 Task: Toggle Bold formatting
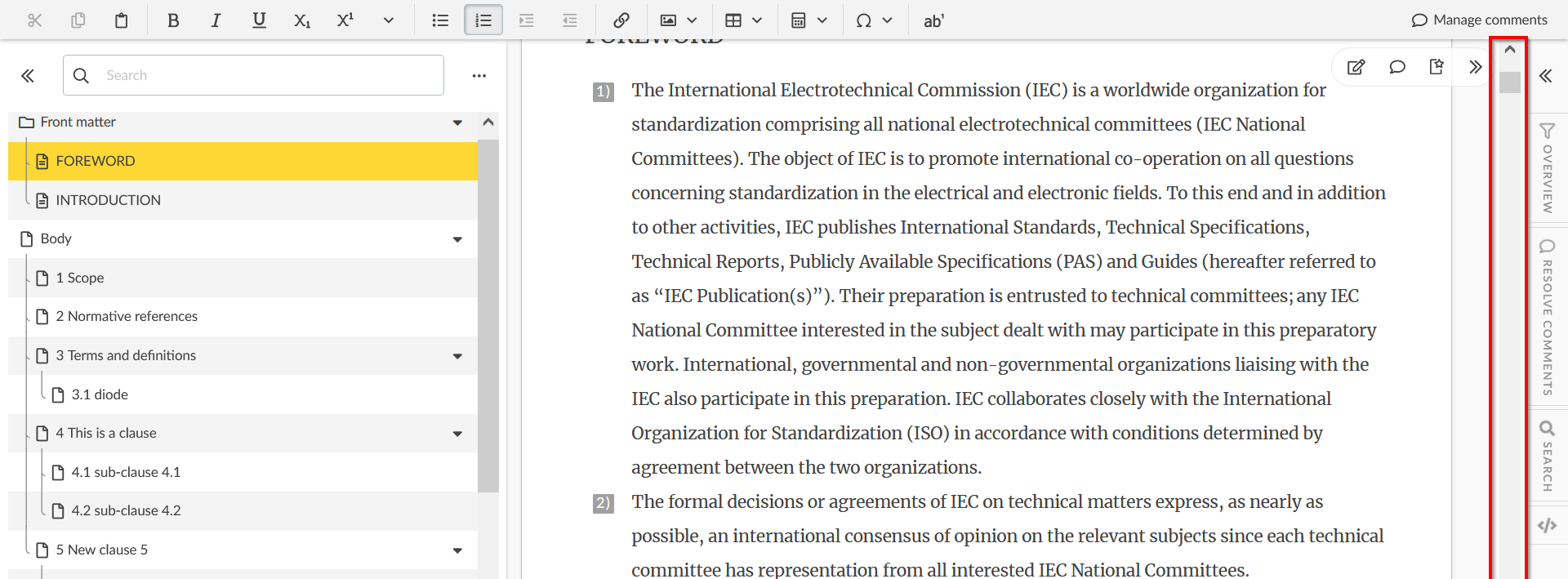[x=173, y=20]
